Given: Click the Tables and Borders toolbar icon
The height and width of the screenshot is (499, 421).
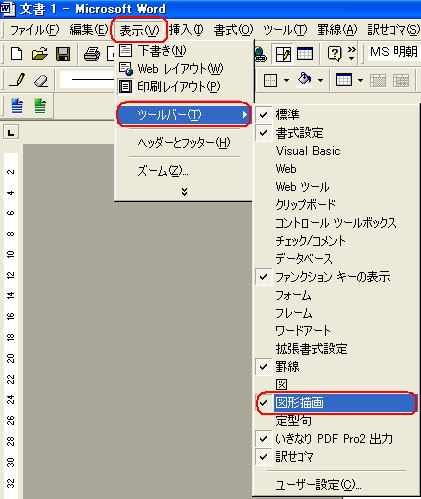Looking at the screenshot, I should [284, 54].
